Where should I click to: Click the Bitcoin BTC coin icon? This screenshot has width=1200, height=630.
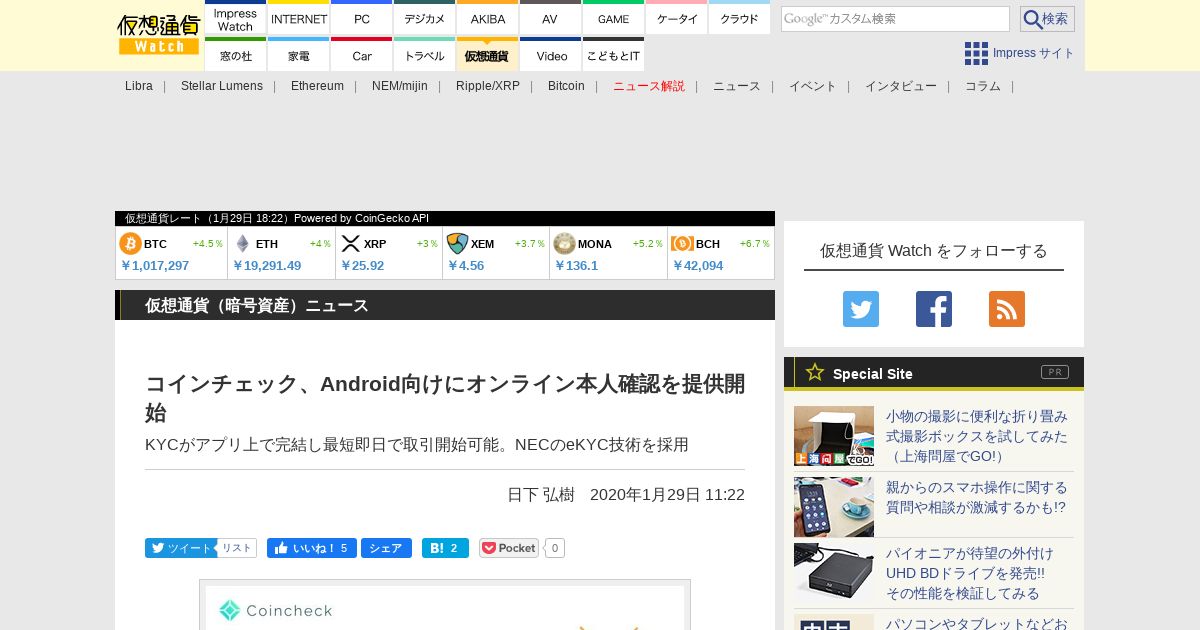[130, 244]
